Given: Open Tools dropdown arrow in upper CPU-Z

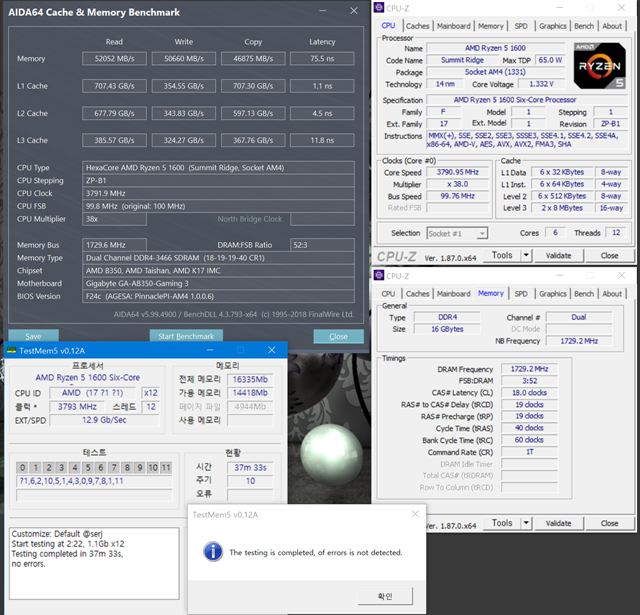Looking at the screenshot, I should [526, 255].
